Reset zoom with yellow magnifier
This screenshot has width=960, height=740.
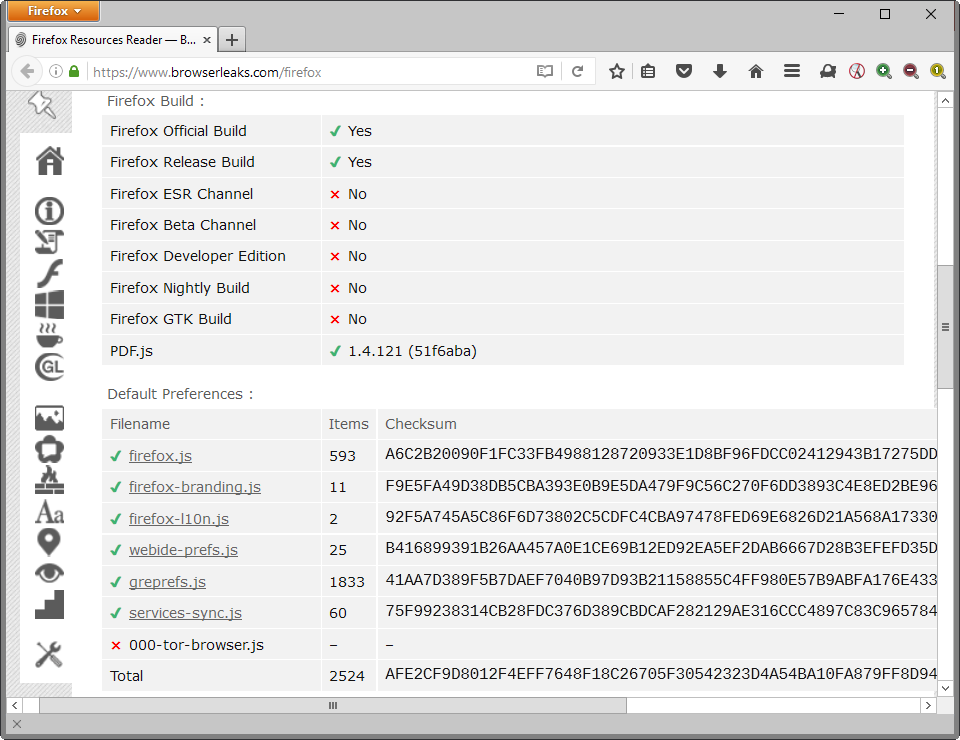937,72
